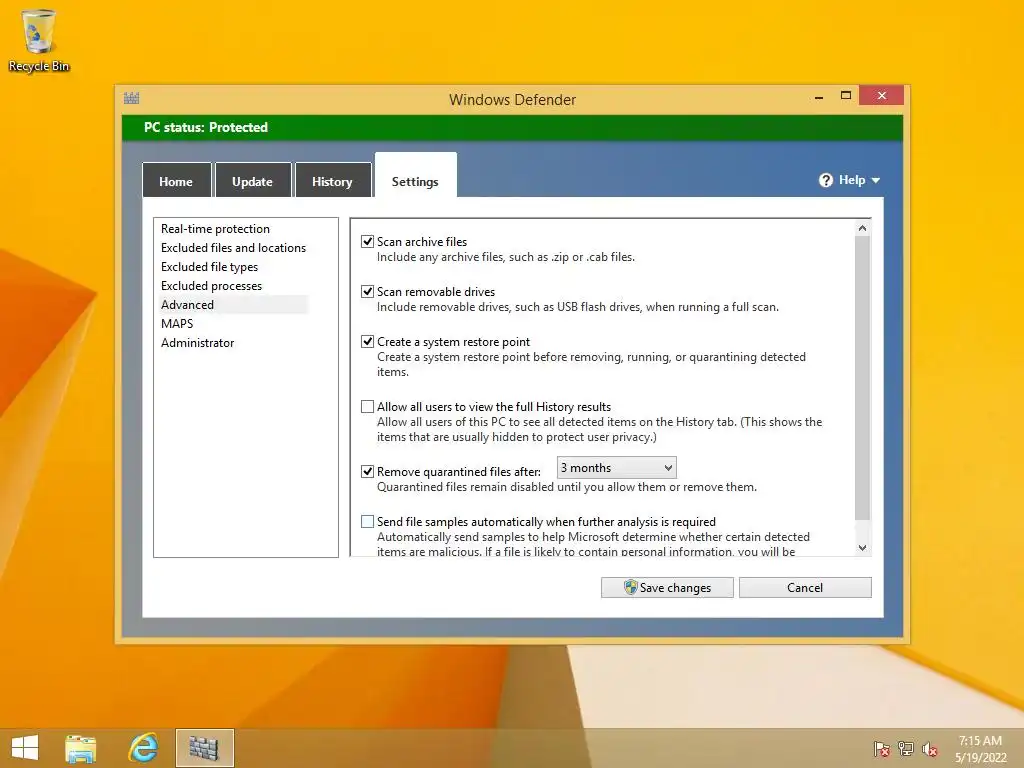
Task: Click the PC status: Protected banner
Action: (512, 127)
